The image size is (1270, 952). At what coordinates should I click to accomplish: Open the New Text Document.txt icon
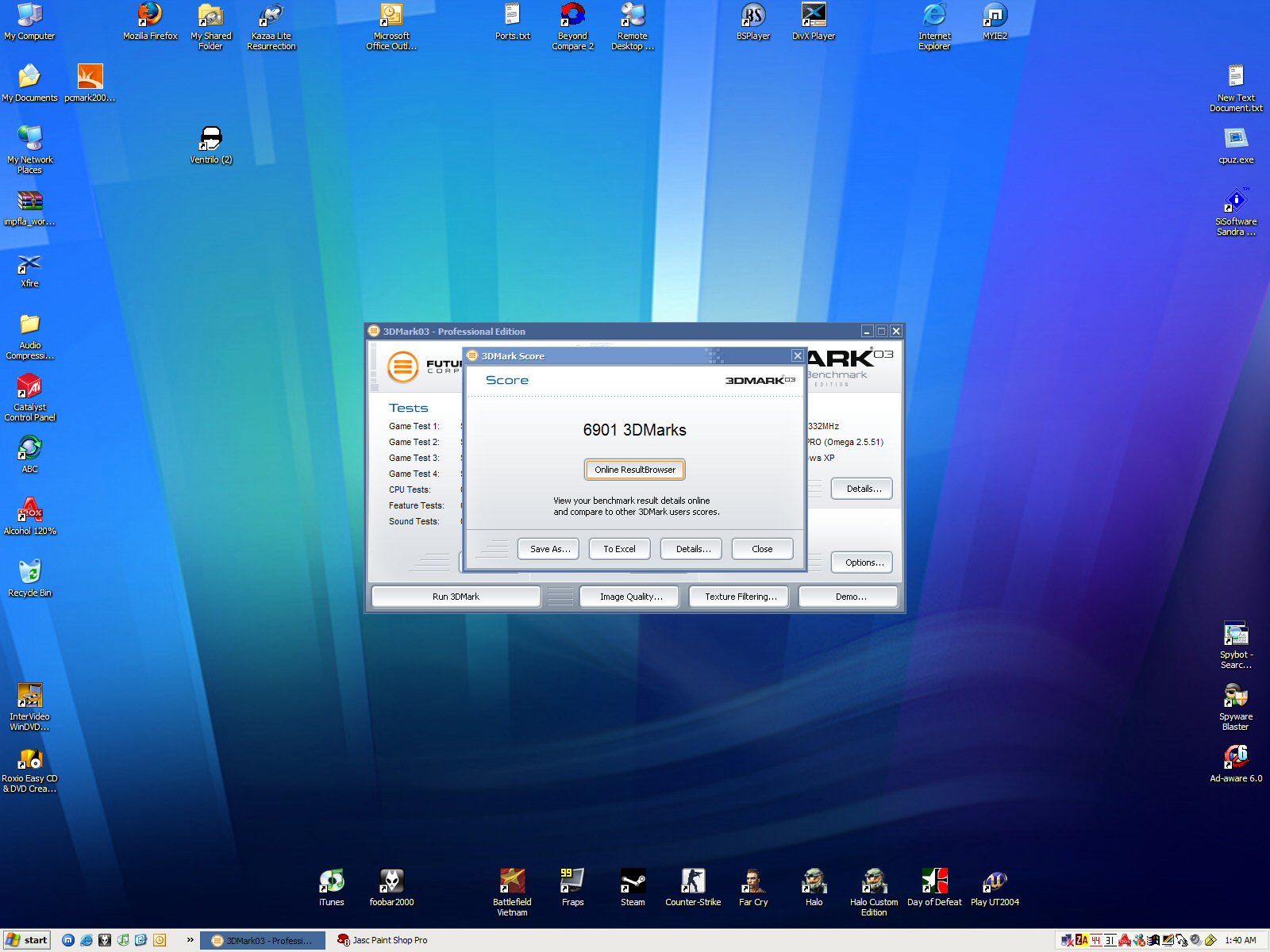pos(1236,88)
